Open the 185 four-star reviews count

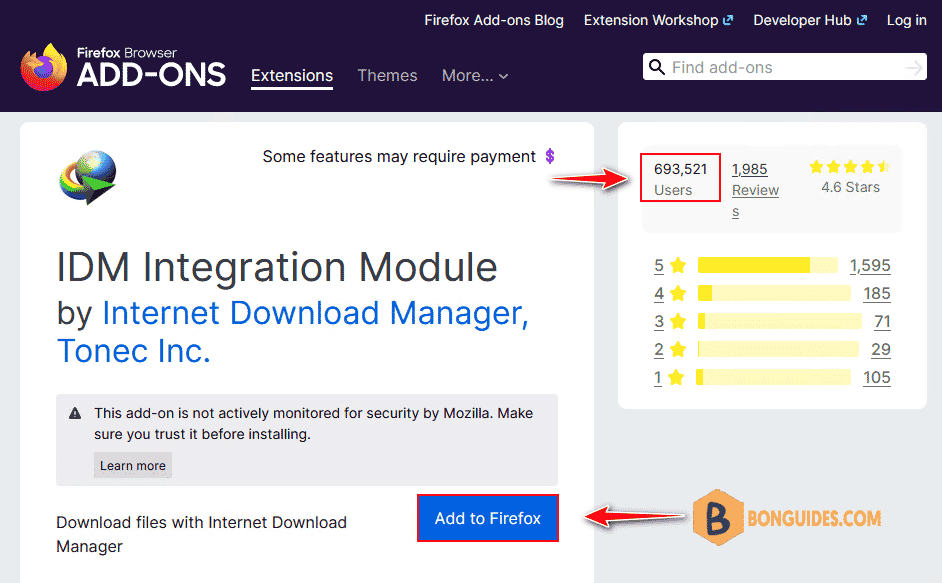877,293
